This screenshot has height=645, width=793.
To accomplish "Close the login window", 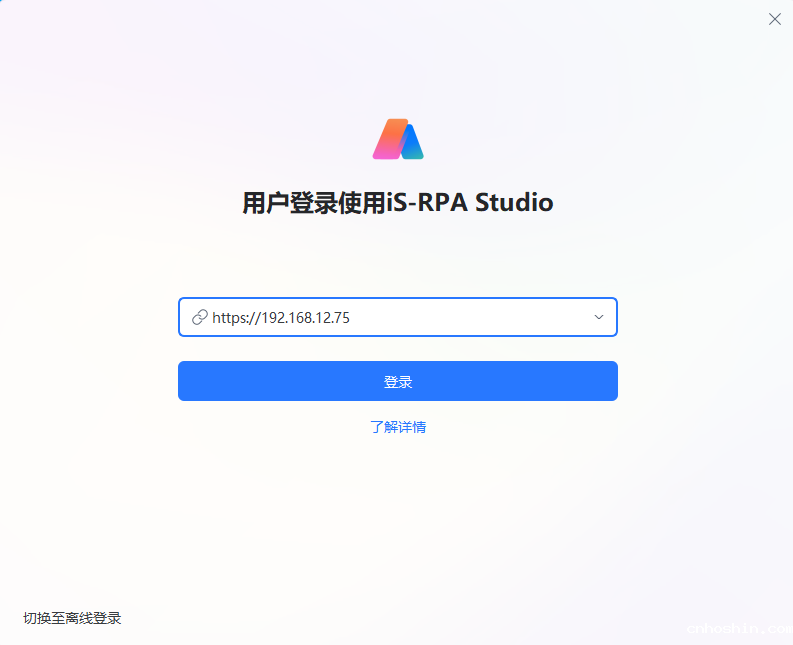I will 774,19.
